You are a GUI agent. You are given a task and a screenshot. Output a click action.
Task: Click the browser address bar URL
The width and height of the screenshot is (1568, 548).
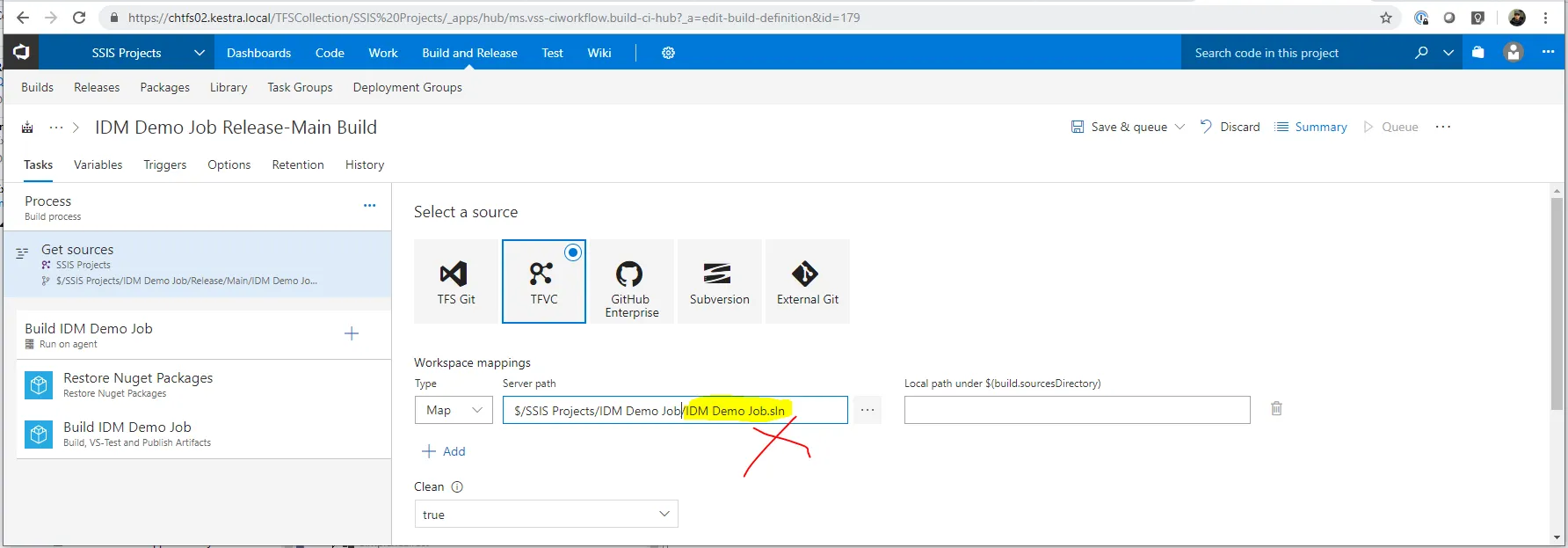coord(494,18)
